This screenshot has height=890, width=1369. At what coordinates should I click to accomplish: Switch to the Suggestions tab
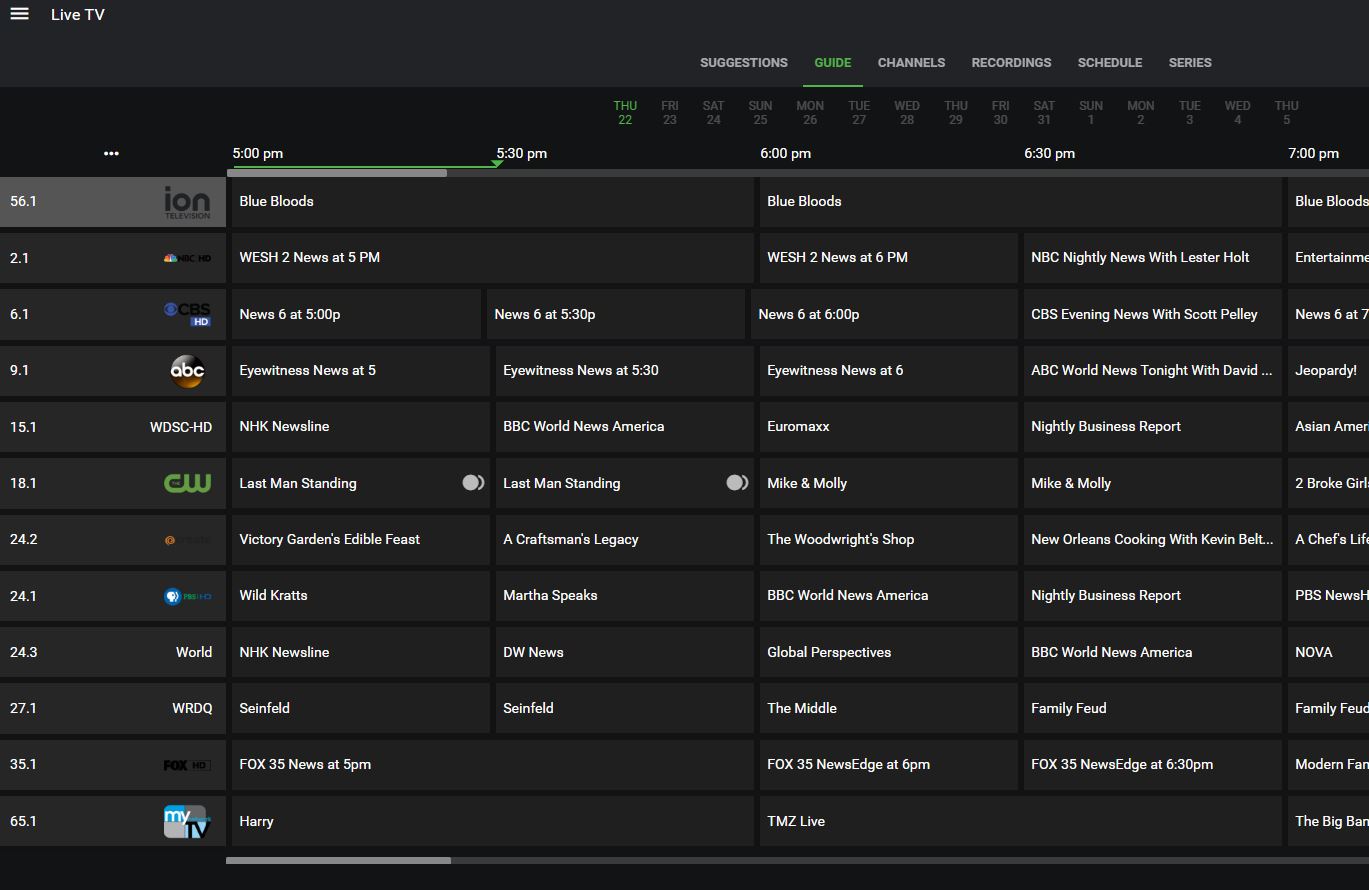point(744,62)
